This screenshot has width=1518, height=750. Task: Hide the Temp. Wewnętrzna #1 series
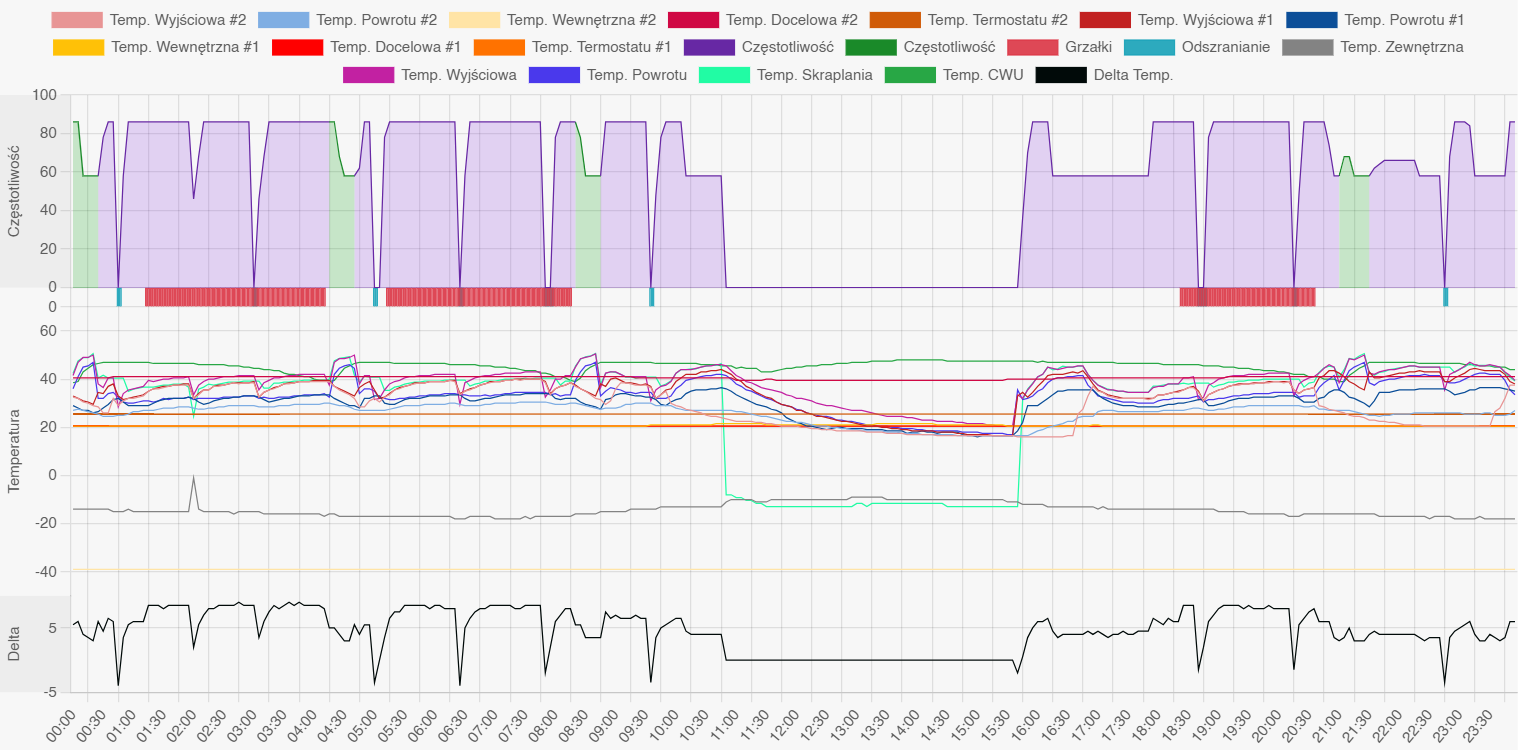tap(77, 47)
